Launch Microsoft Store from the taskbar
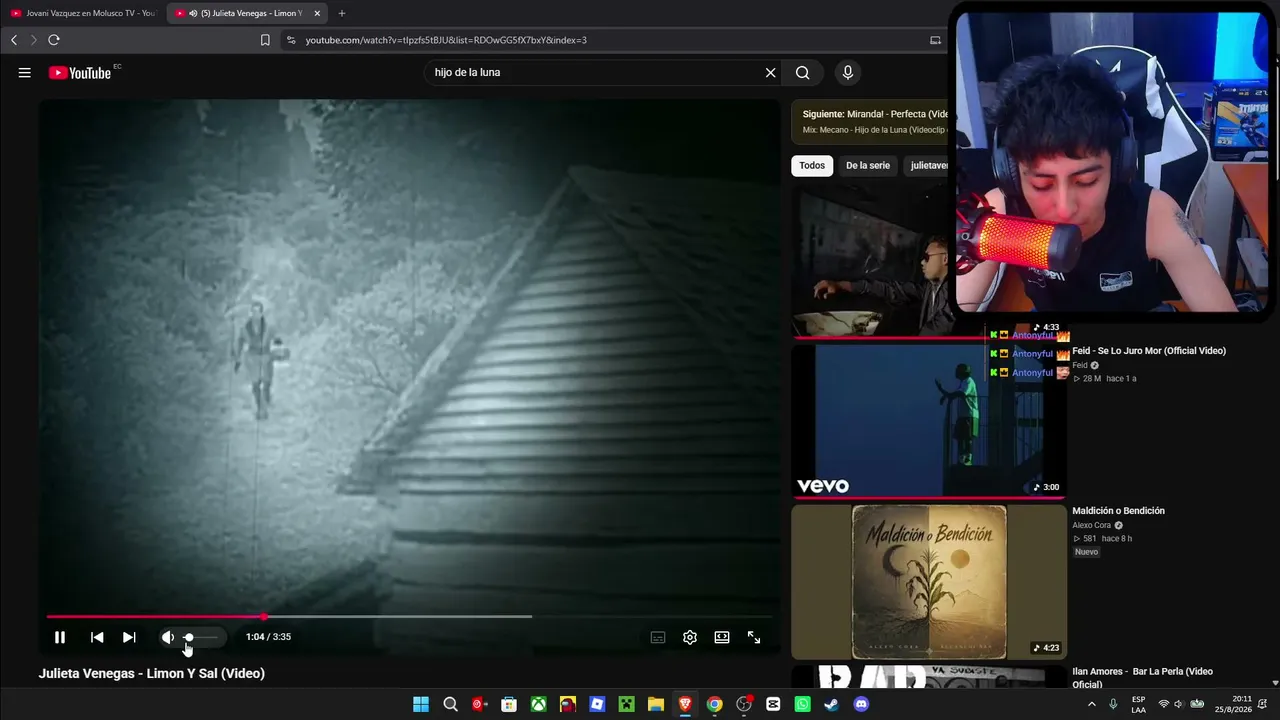Screen dimensions: 1280x720 point(509,704)
